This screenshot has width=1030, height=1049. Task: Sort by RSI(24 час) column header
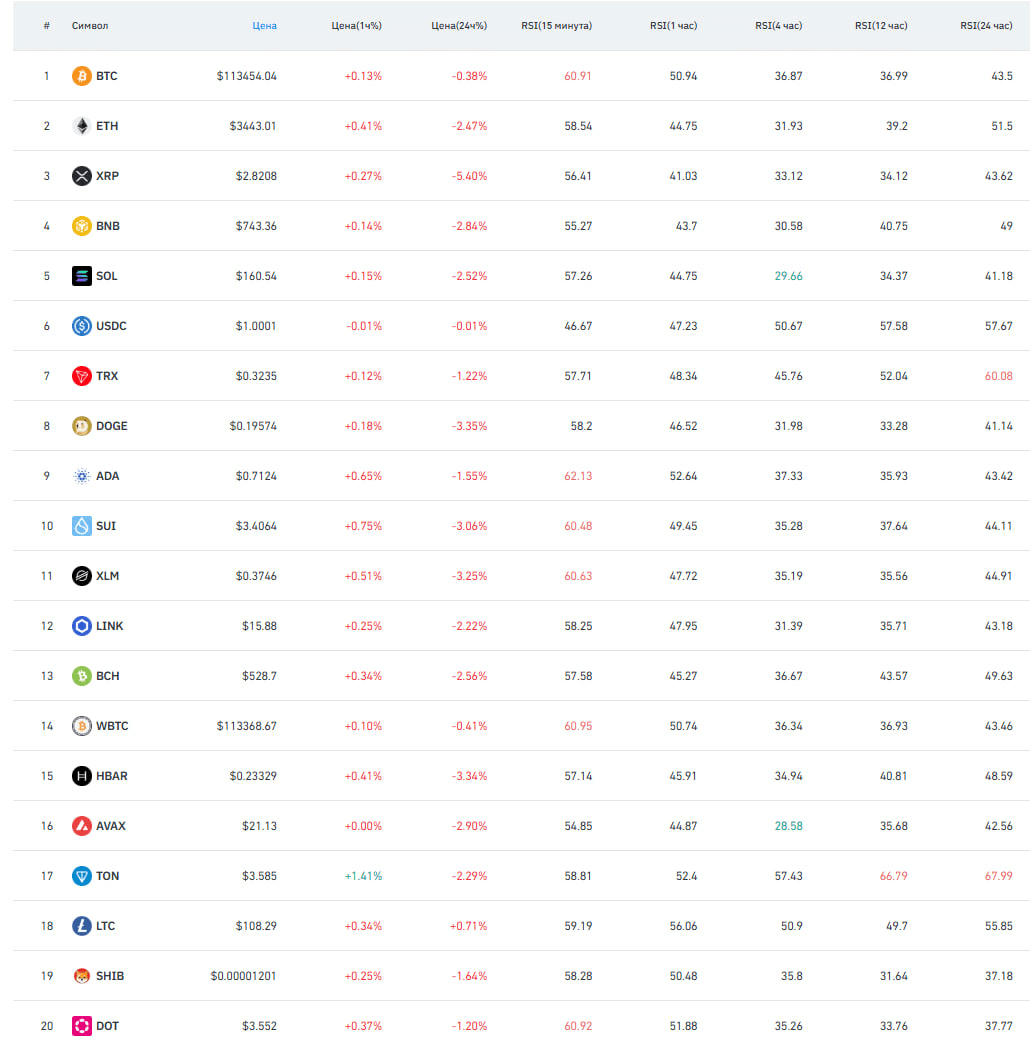pos(986,25)
